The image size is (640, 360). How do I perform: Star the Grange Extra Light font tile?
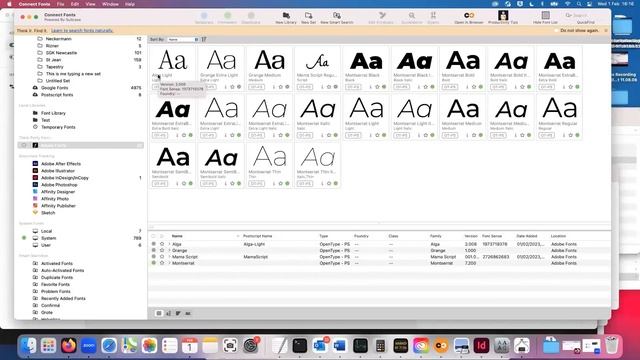tap(232, 87)
